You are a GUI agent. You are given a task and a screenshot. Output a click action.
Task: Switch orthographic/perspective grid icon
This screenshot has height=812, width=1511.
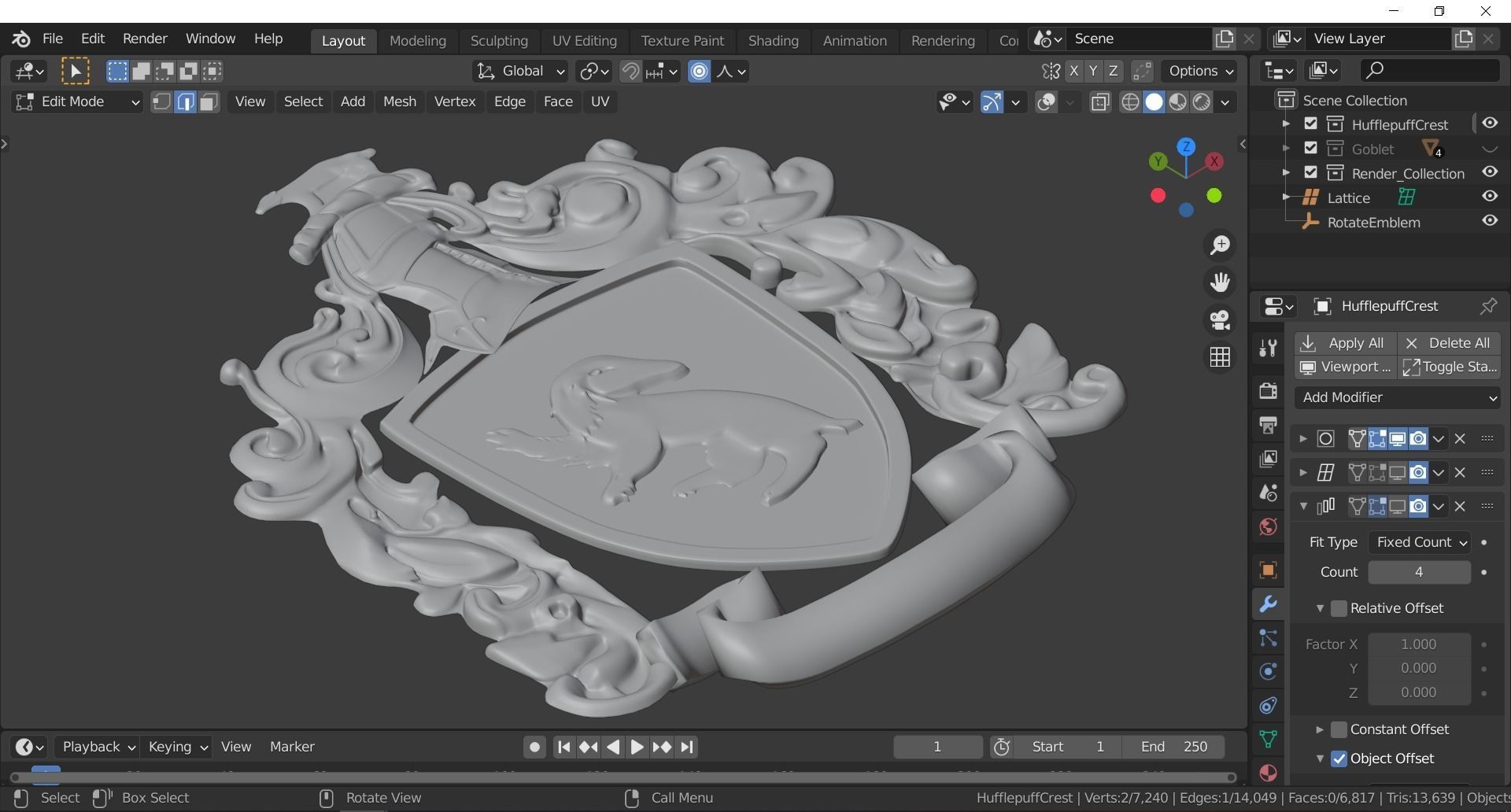tap(1220, 357)
